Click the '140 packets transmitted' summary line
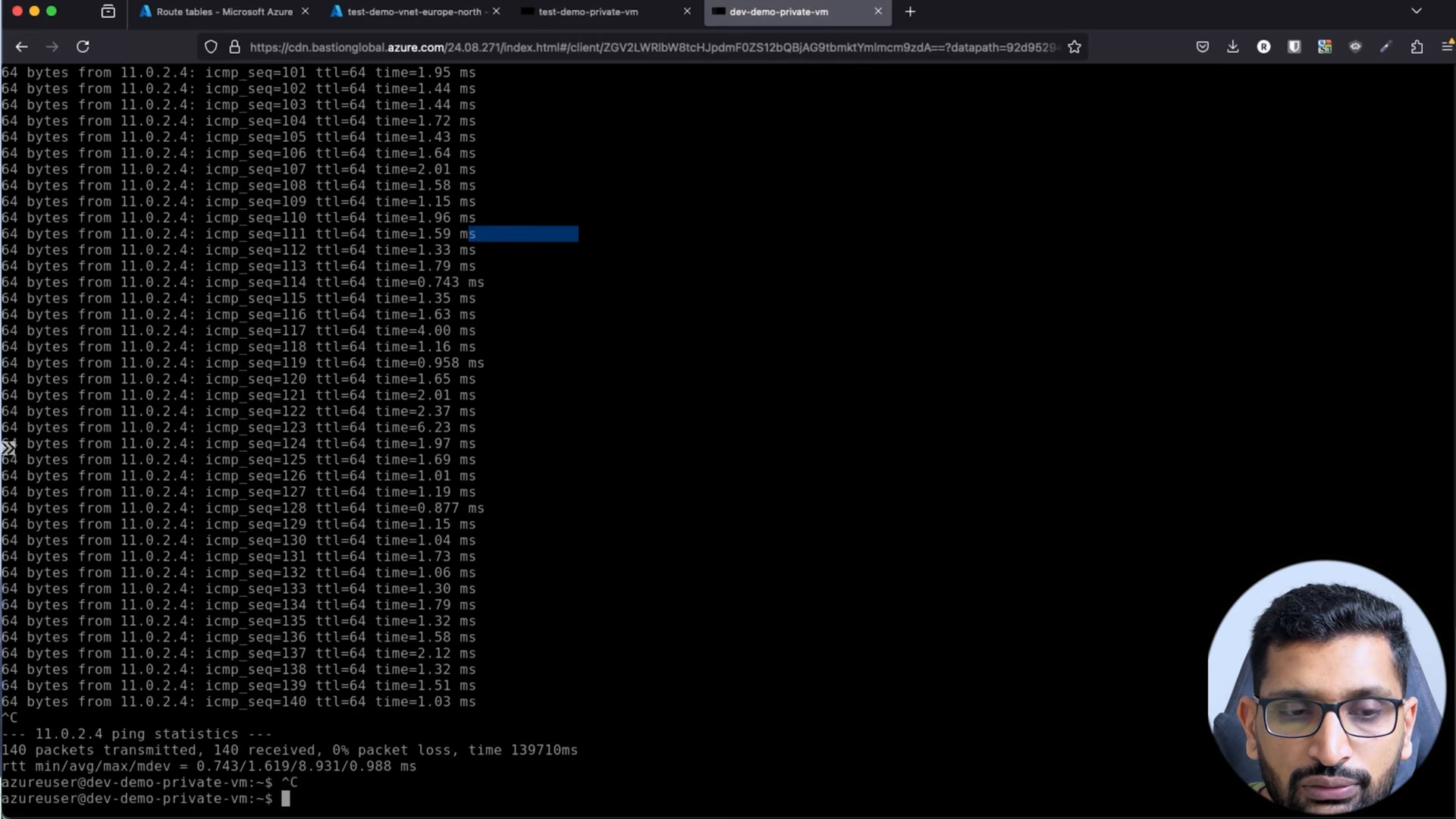 tap(289, 750)
